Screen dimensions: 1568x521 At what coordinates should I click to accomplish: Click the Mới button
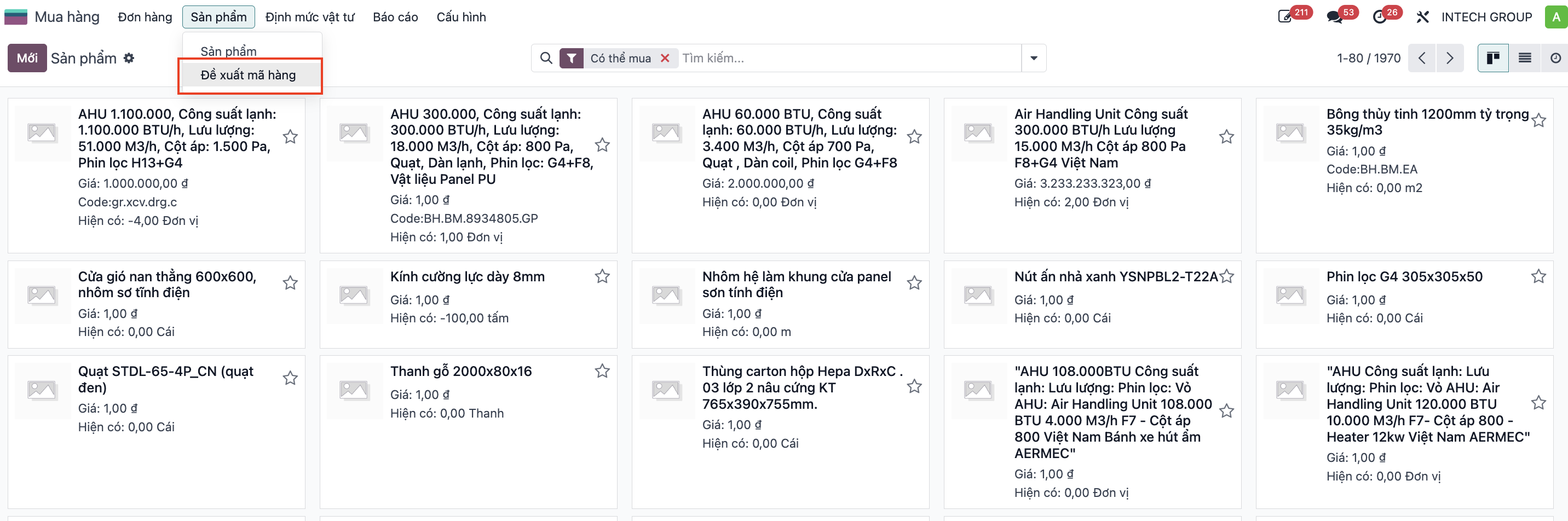coord(27,58)
